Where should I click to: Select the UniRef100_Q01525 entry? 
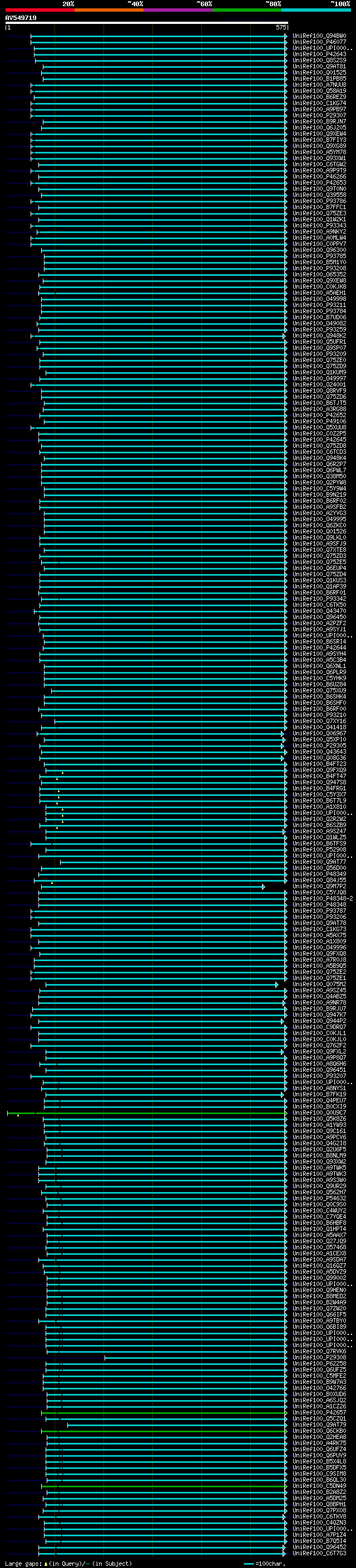319,72
